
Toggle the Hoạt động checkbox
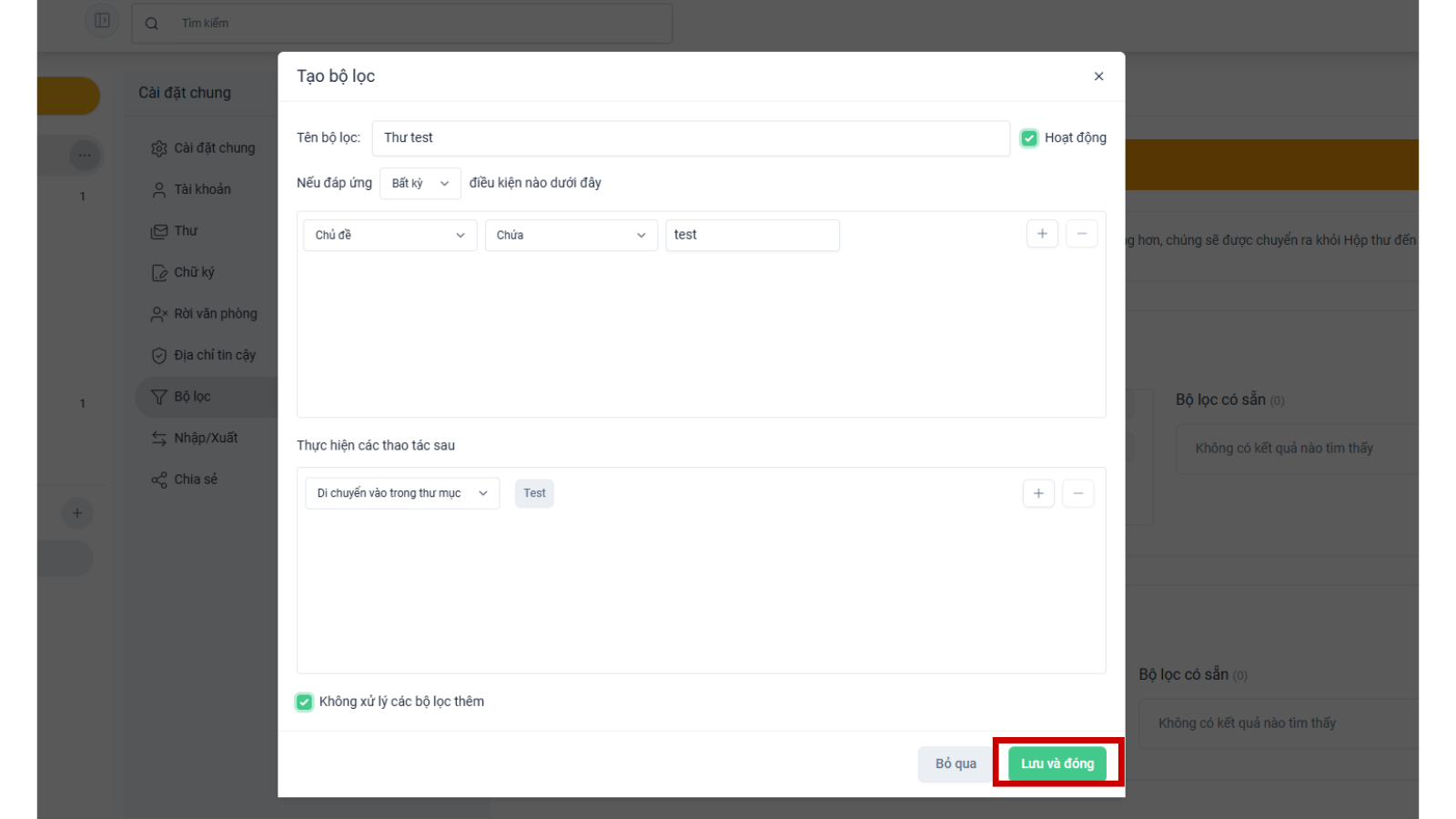click(1029, 138)
